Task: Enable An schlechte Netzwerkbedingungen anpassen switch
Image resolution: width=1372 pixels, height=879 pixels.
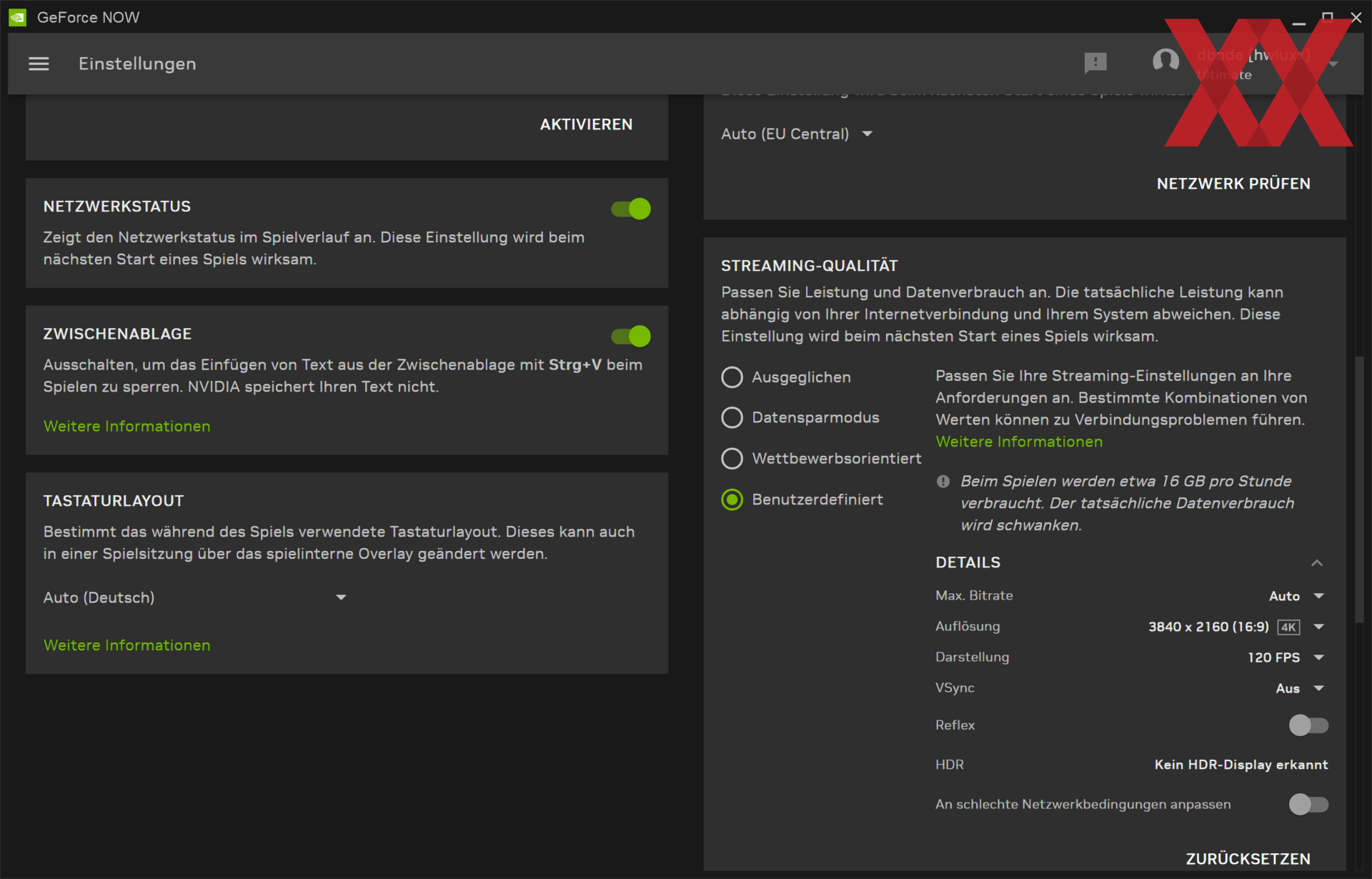Action: pyautogui.click(x=1308, y=805)
